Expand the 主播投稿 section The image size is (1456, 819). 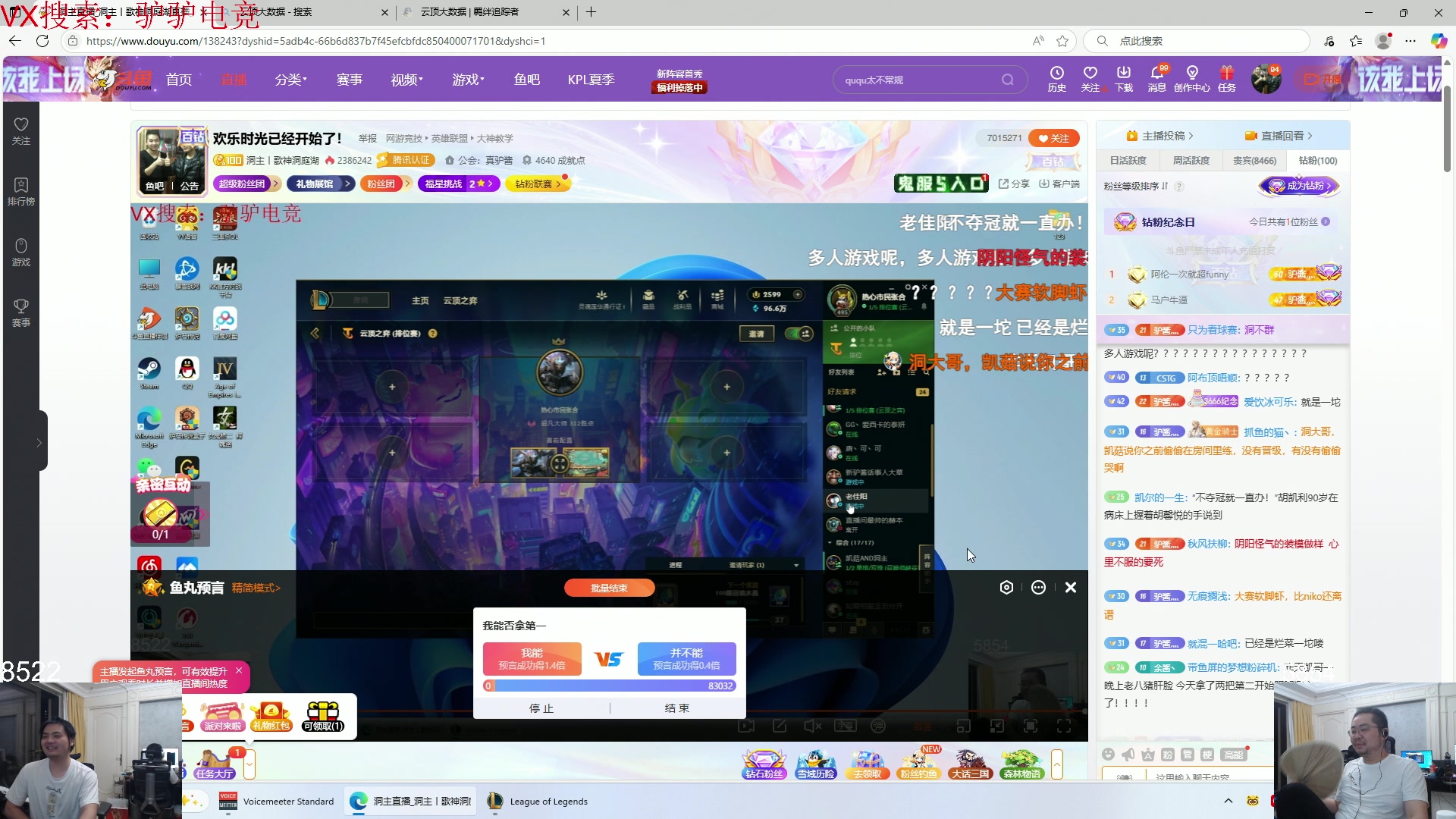coord(1159,136)
